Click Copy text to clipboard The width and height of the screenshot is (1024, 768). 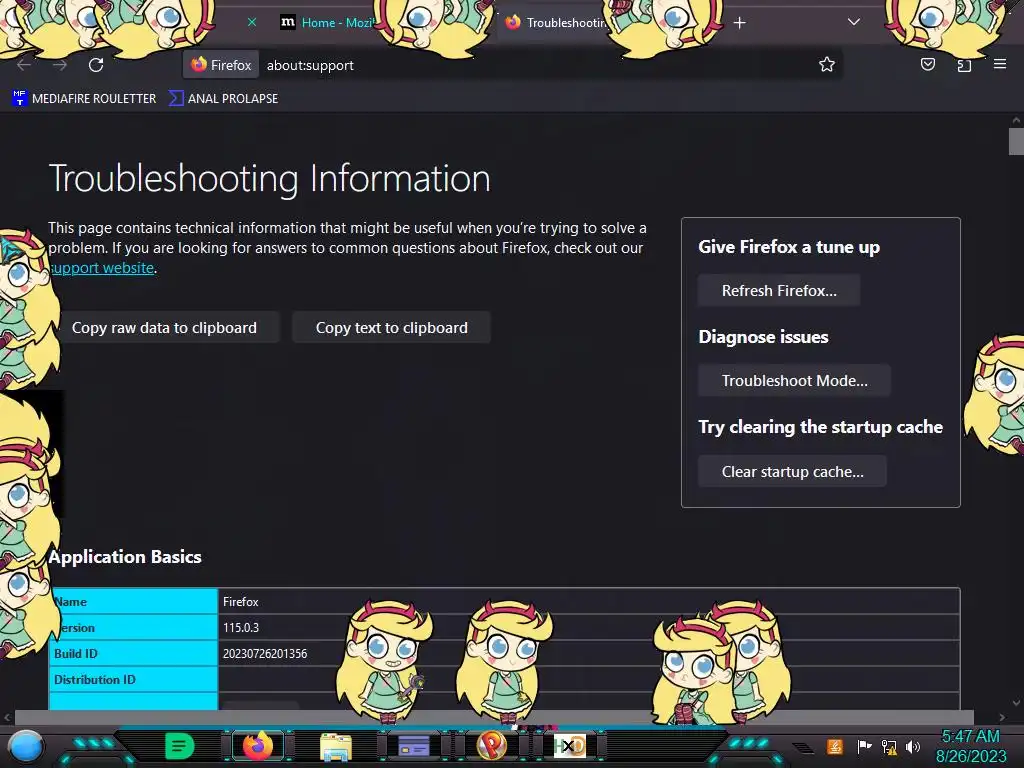(391, 328)
